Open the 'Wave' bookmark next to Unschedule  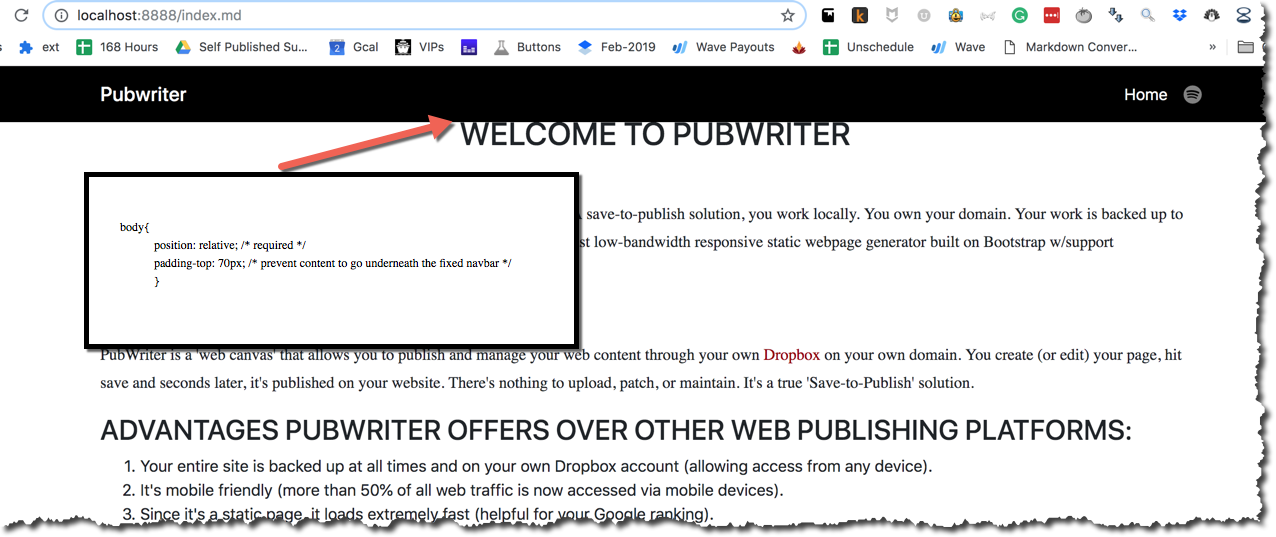[x=958, y=47]
